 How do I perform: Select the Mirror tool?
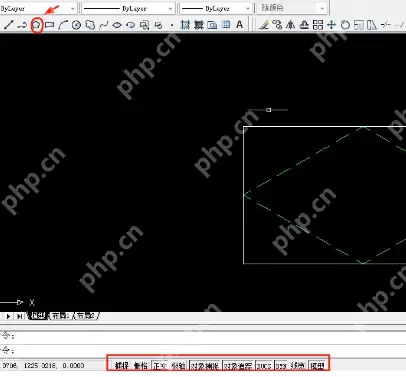[x=291, y=25]
